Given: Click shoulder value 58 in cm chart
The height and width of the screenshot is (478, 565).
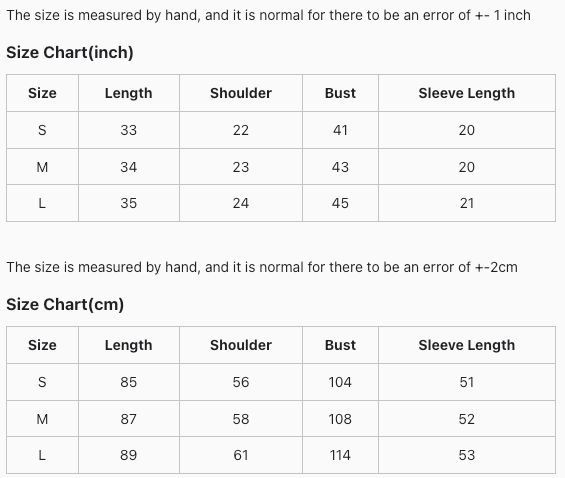Looking at the screenshot, I should click(x=241, y=419).
